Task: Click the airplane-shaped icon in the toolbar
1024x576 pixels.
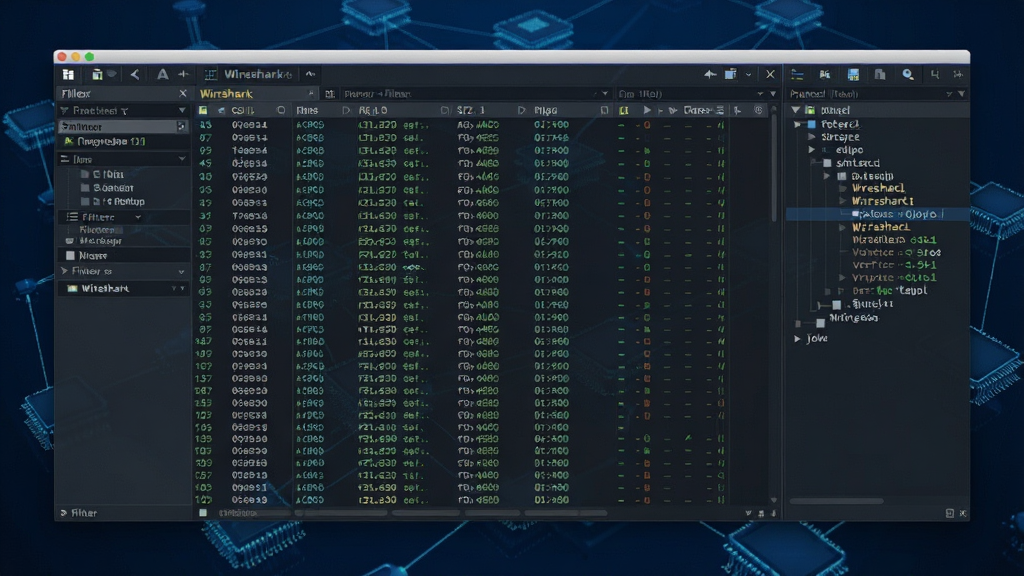Action: click(x=710, y=74)
